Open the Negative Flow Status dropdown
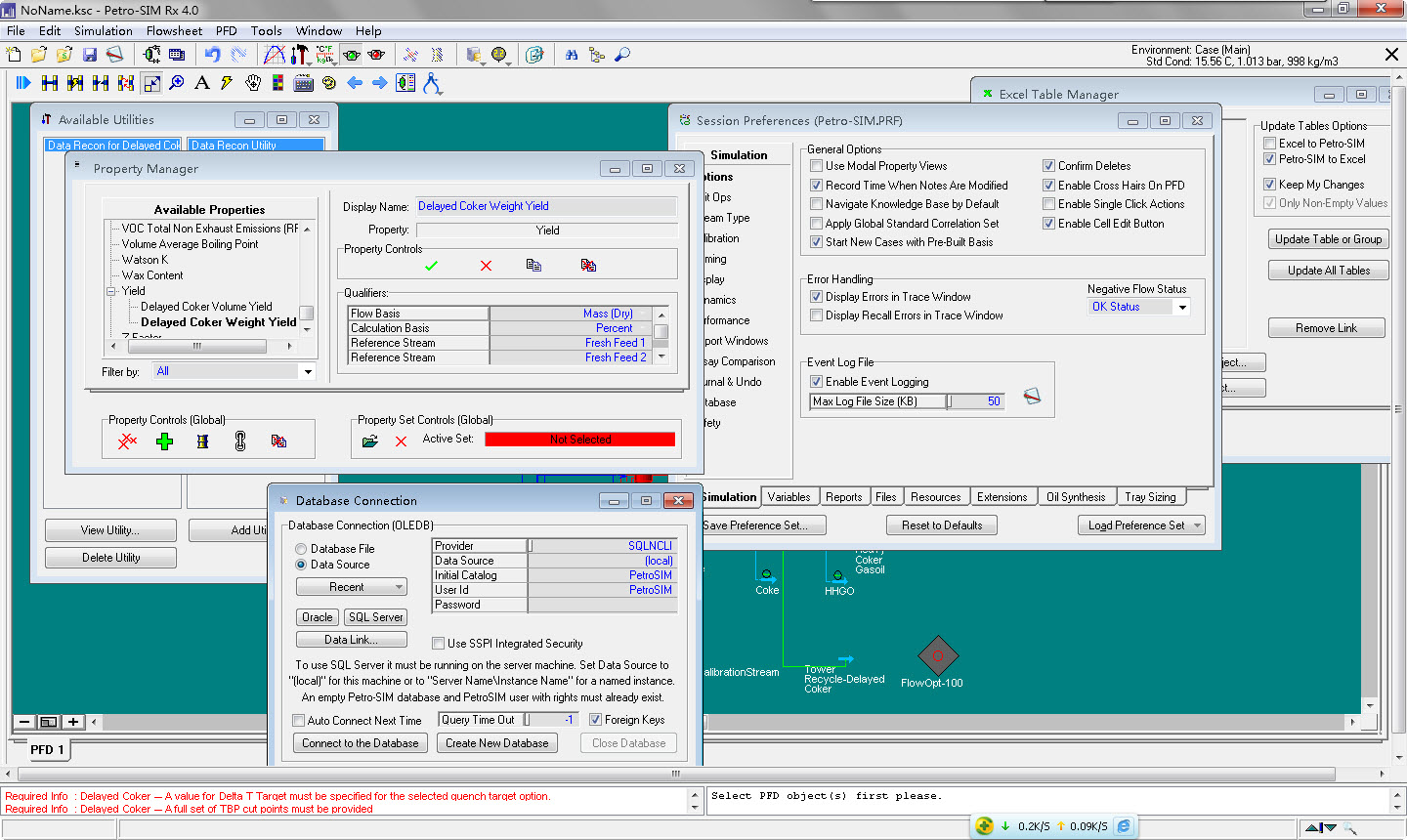The height and width of the screenshot is (840, 1407). pos(1182,307)
